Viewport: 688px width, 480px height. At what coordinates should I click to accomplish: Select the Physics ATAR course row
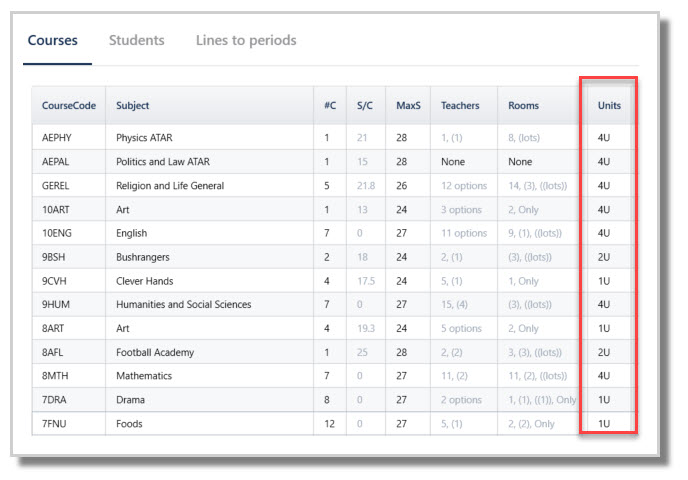click(333, 138)
